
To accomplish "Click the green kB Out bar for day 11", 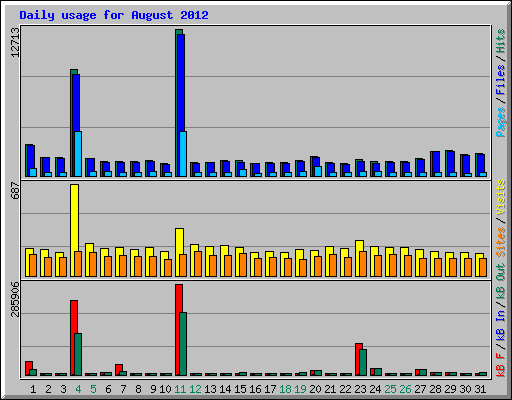I will 183,344.
